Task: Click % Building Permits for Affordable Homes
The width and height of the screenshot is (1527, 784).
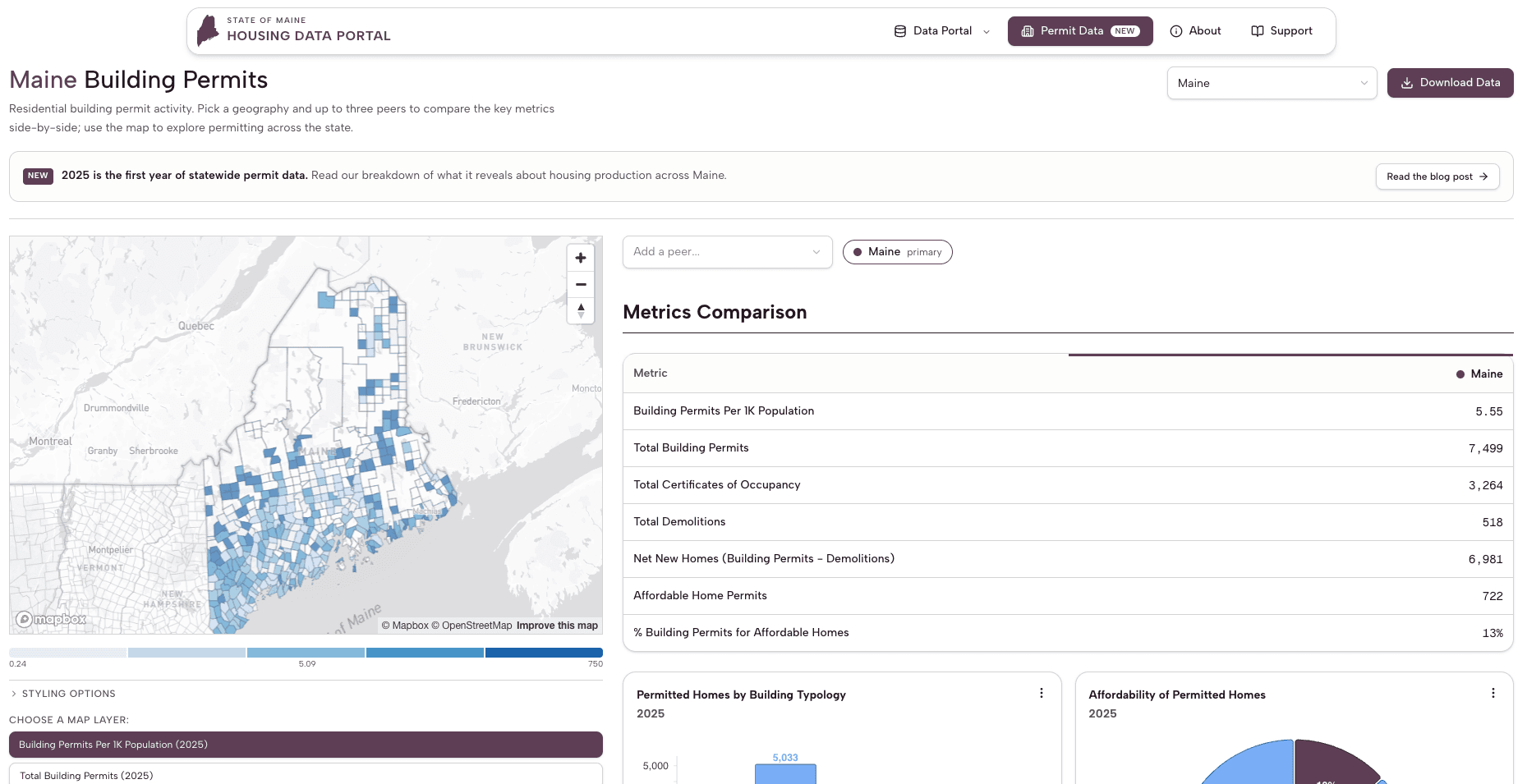Action: coord(741,633)
